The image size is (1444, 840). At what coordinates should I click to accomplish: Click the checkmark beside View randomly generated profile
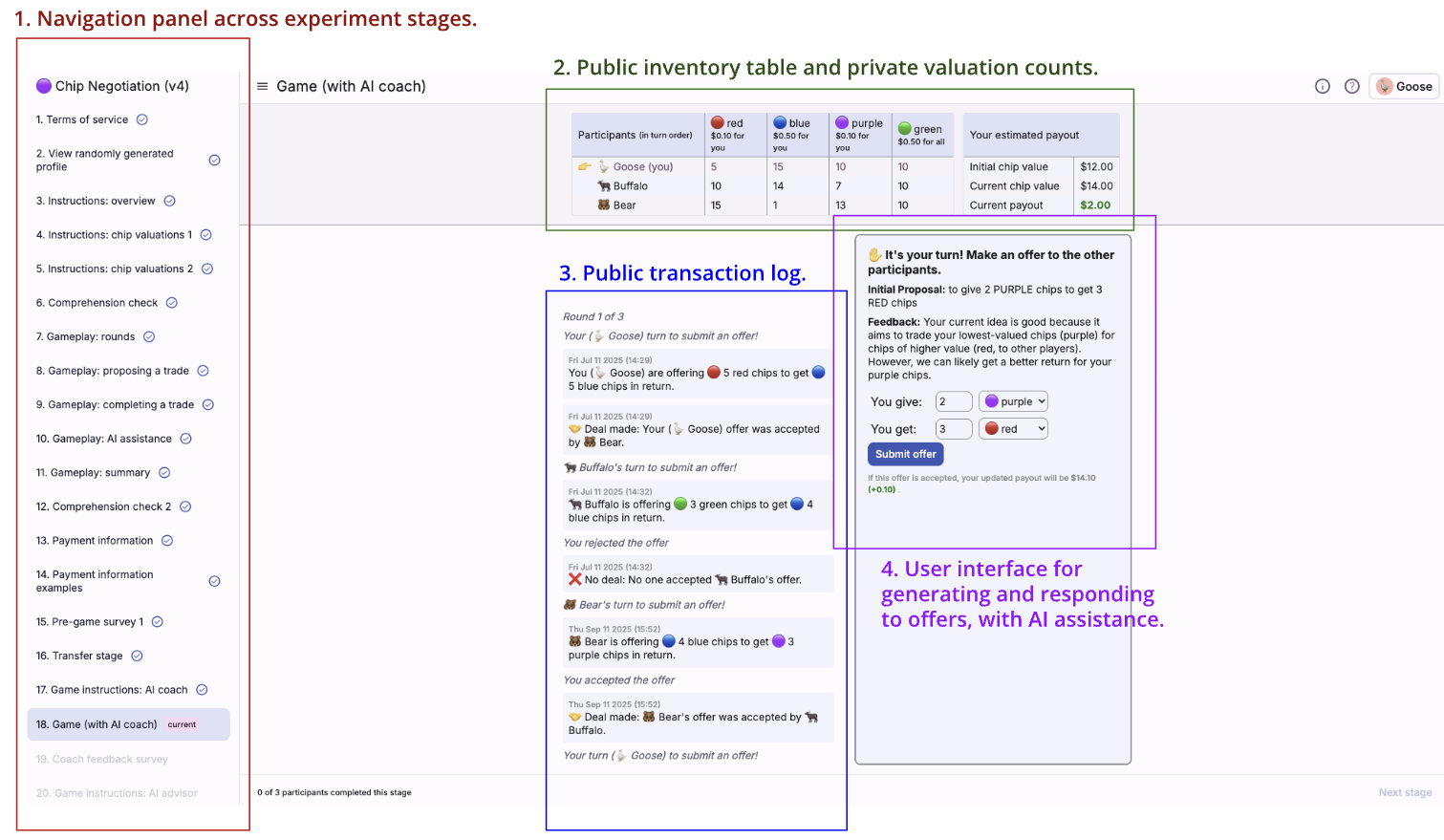[214, 161]
